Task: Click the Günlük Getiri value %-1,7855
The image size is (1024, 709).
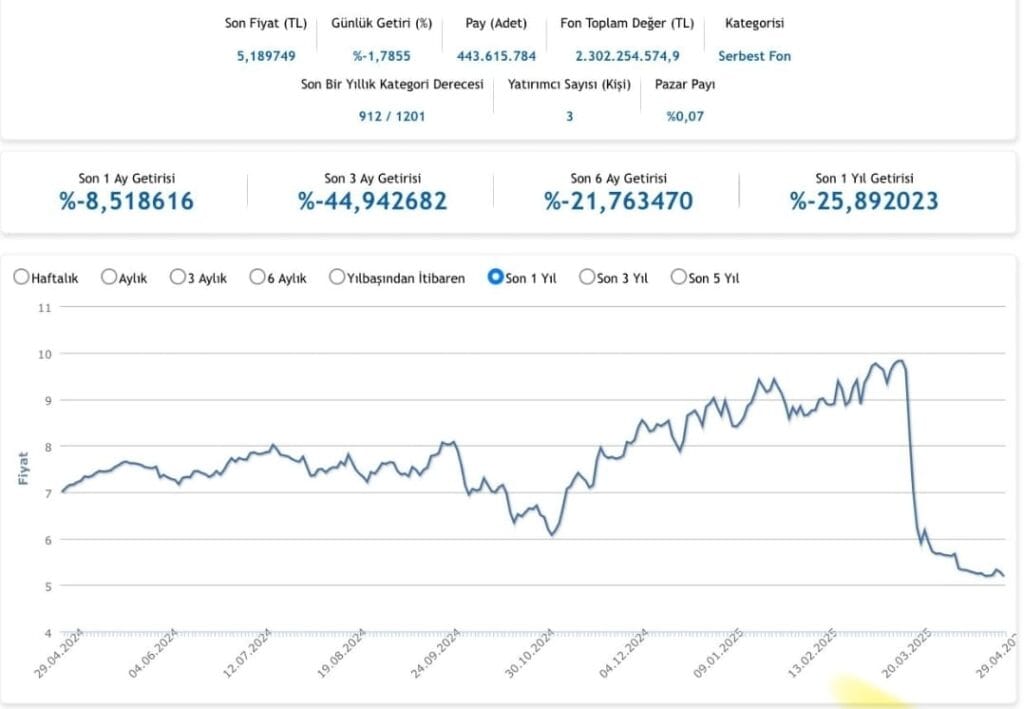Action: pyautogui.click(x=381, y=56)
